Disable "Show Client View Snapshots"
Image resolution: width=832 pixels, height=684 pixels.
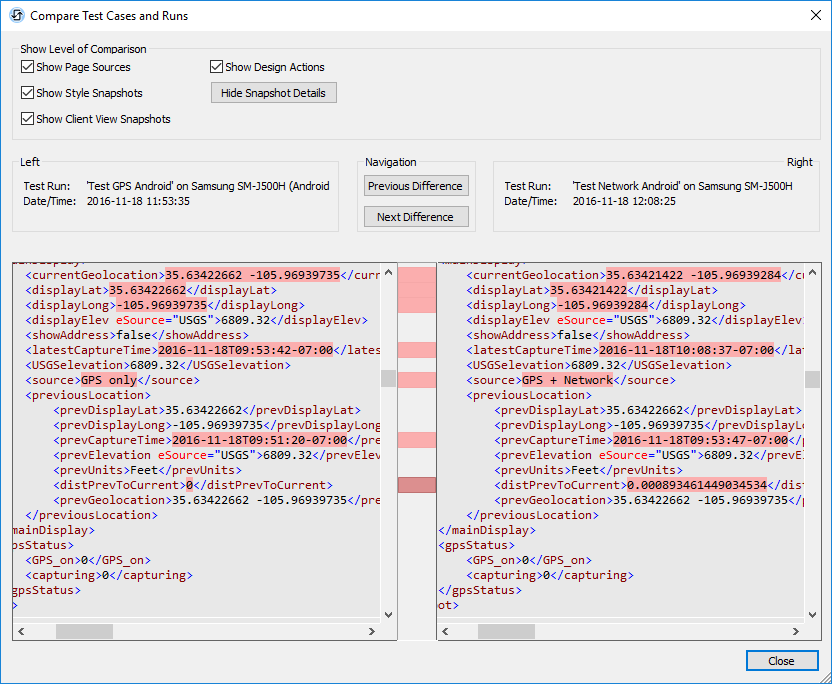[x=26, y=118]
